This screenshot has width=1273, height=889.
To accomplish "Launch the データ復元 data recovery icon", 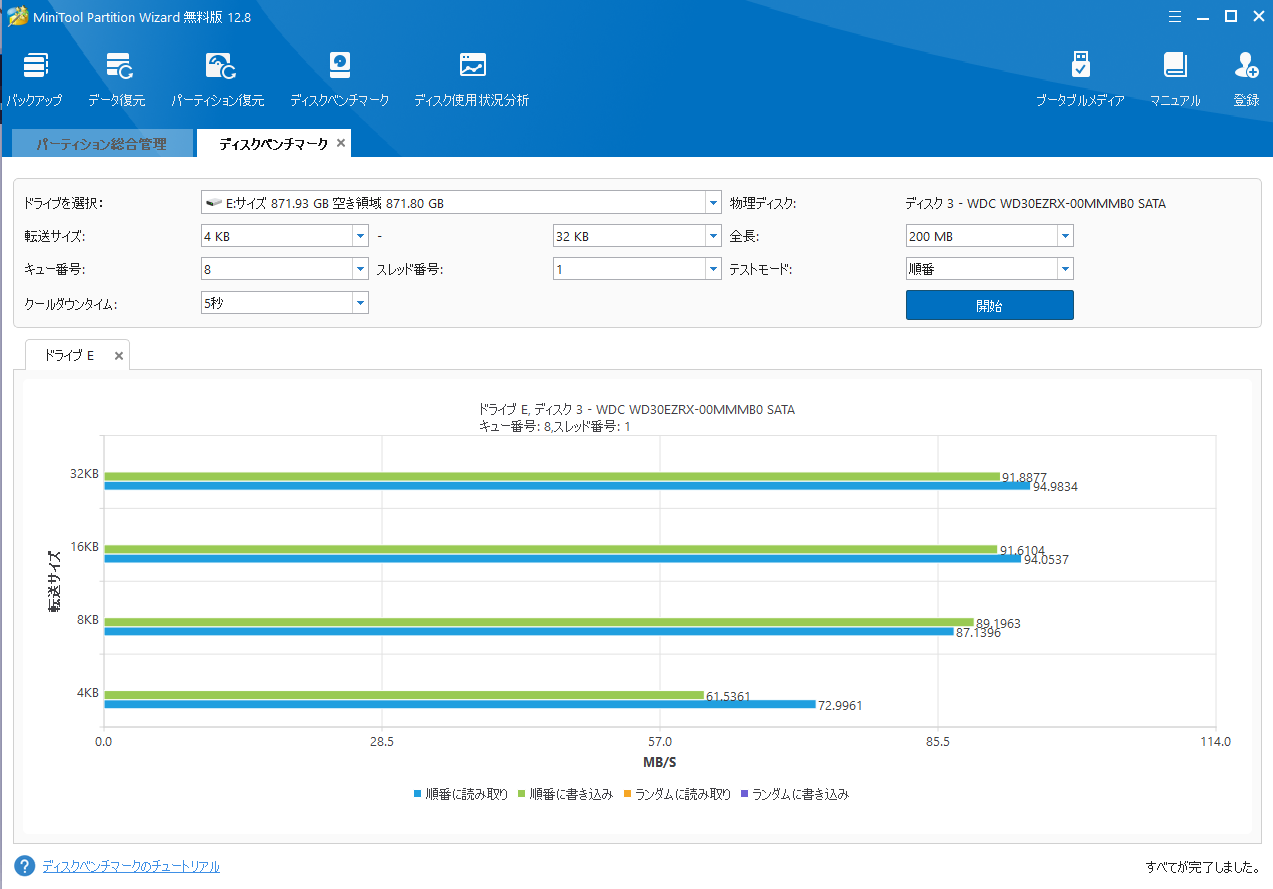I will pos(117,67).
